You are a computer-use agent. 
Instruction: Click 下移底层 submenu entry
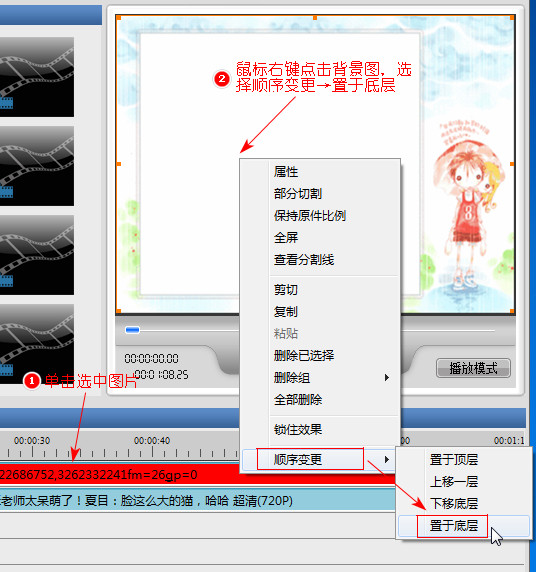pos(454,503)
